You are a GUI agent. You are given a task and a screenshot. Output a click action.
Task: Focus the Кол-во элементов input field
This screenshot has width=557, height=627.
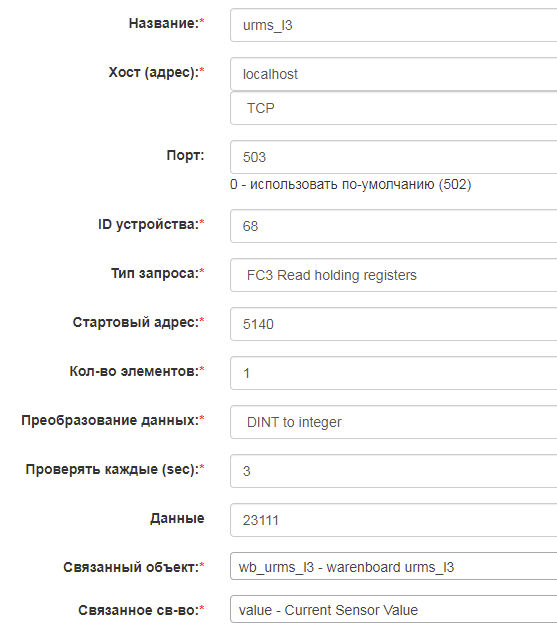click(x=393, y=373)
